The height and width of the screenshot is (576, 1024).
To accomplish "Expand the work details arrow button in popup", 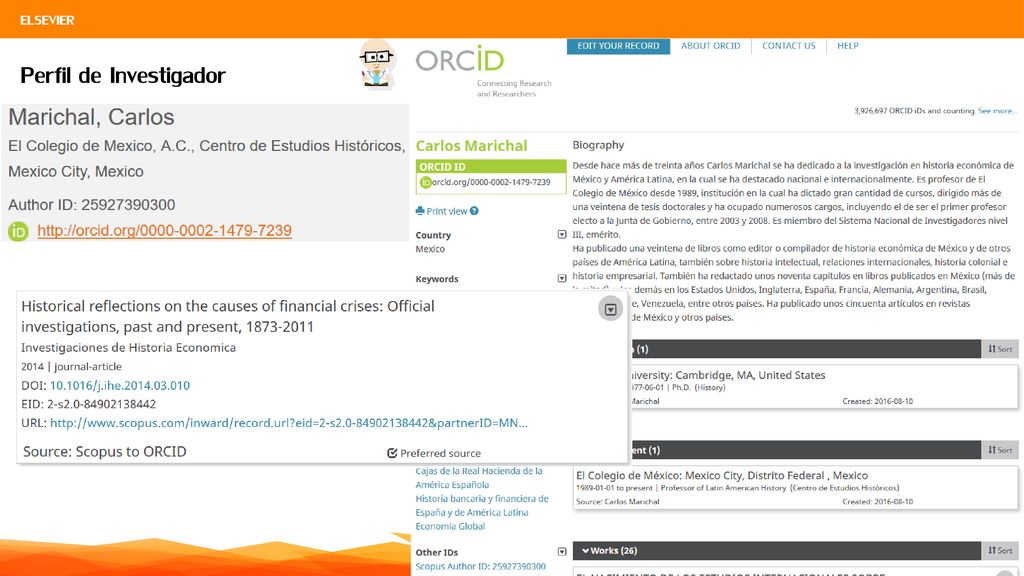I will (x=611, y=309).
